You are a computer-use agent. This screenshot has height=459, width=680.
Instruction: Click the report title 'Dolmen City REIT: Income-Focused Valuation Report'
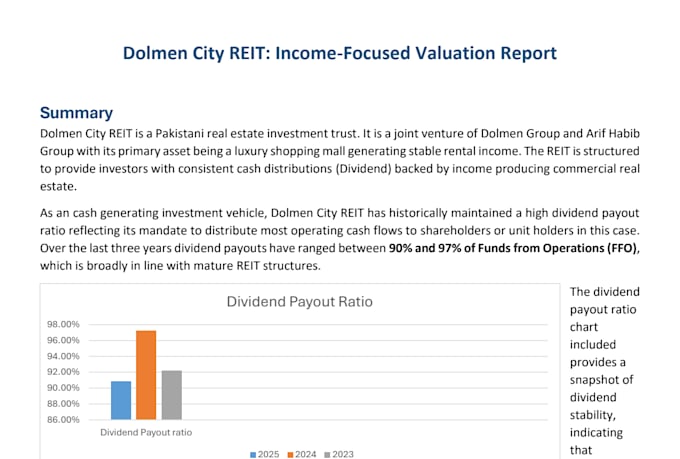pyautogui.click(x=340, y=53)
